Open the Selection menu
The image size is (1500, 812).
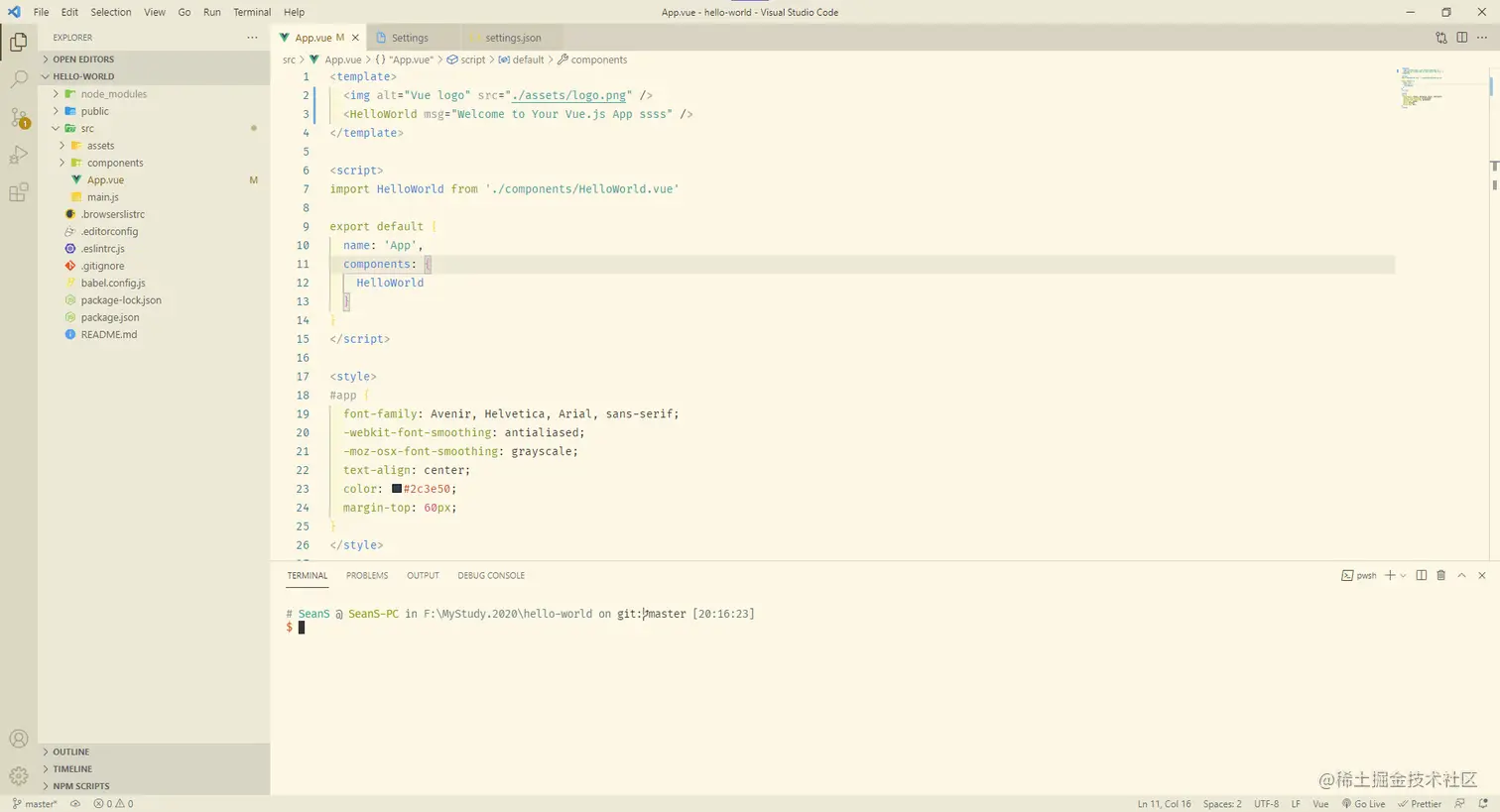(111, 12)
